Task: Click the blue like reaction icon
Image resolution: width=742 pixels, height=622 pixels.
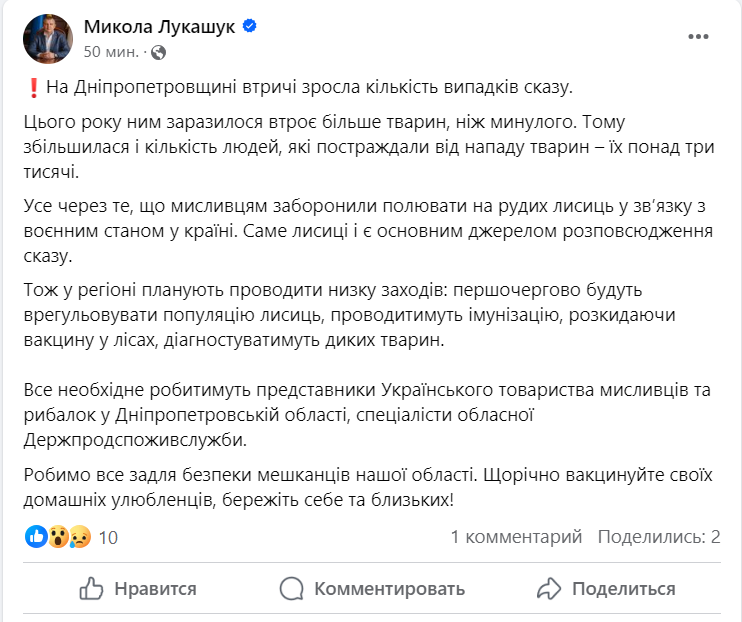Action: 36,537
